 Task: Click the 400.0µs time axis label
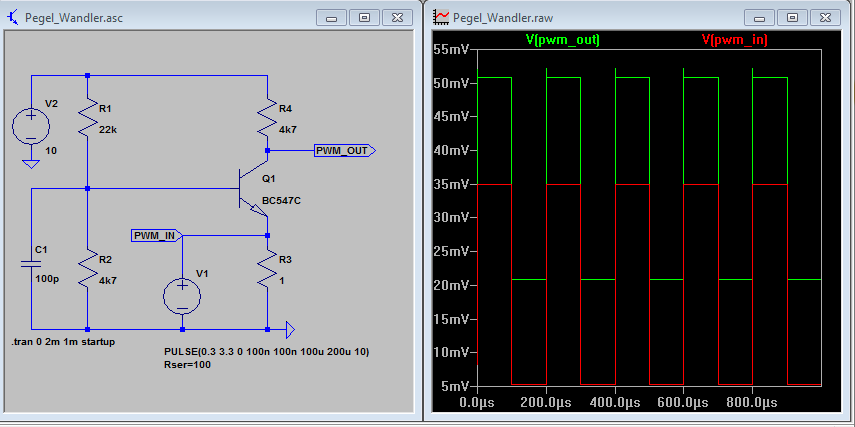[x=615, y=403]
